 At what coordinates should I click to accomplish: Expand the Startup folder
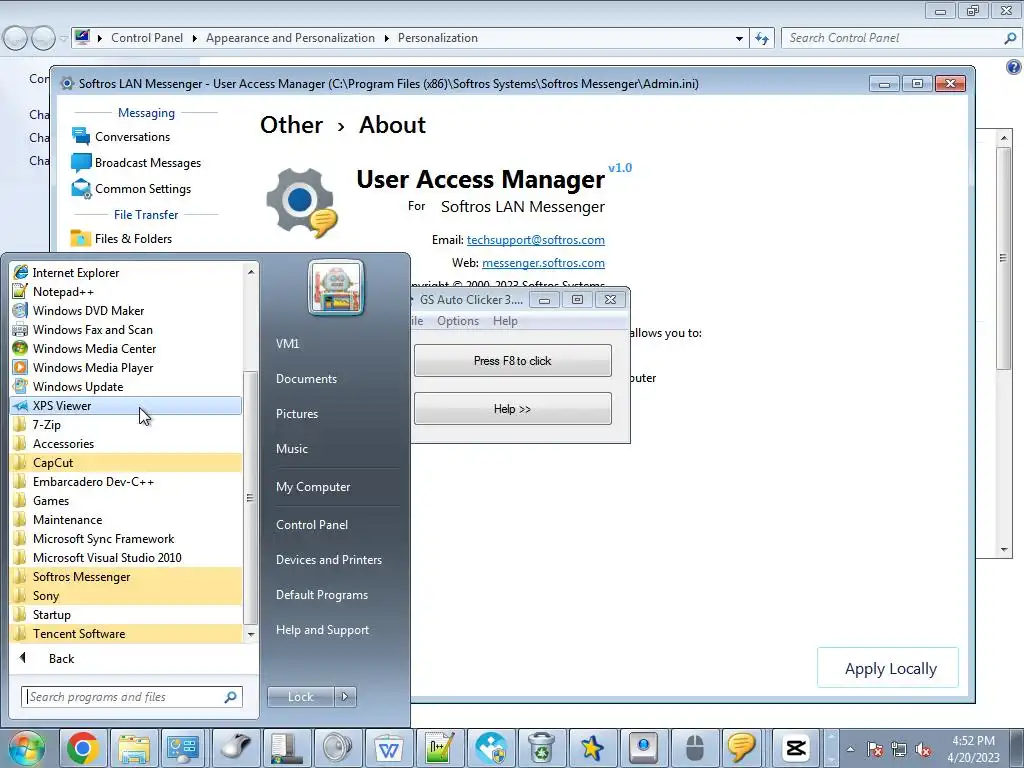[x=126, y=615]
